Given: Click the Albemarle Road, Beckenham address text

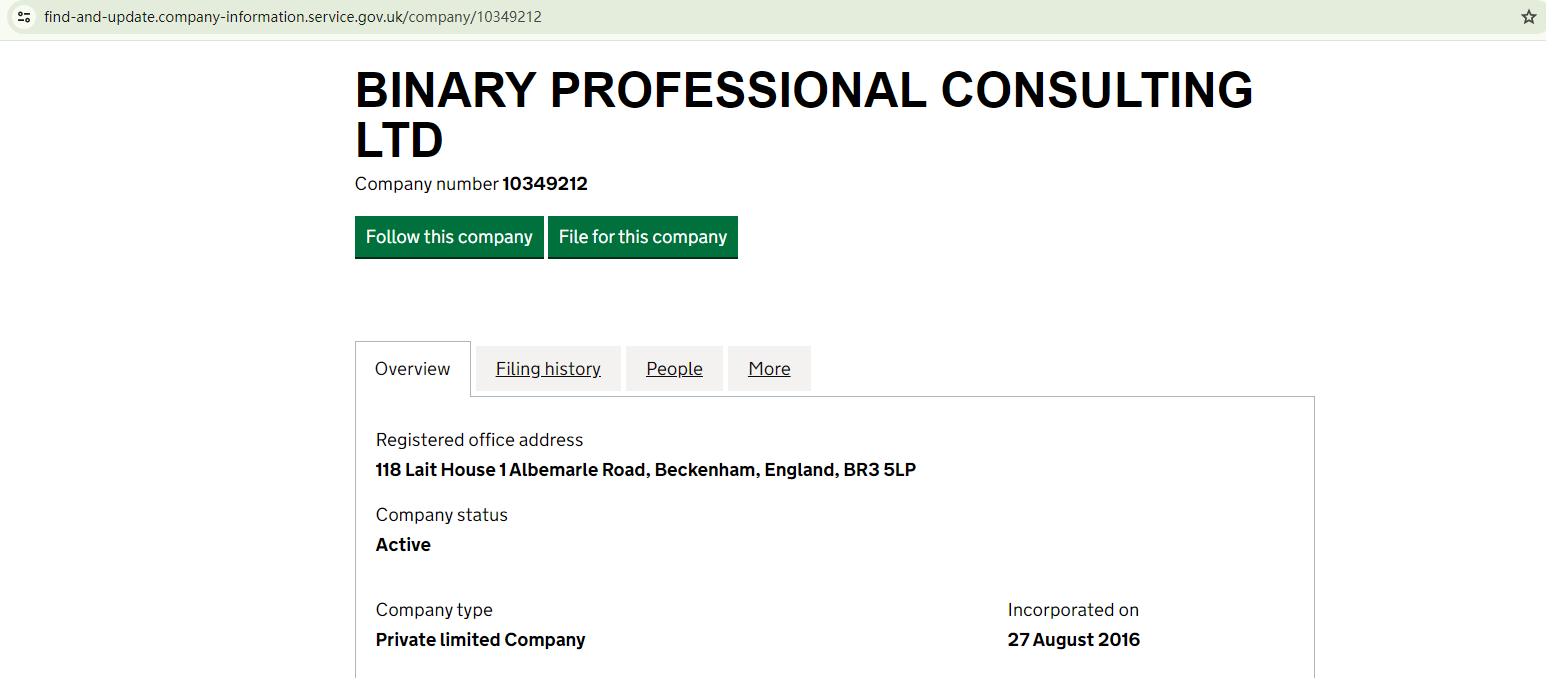Looking at the screenshot, I should tap(645, 470).
